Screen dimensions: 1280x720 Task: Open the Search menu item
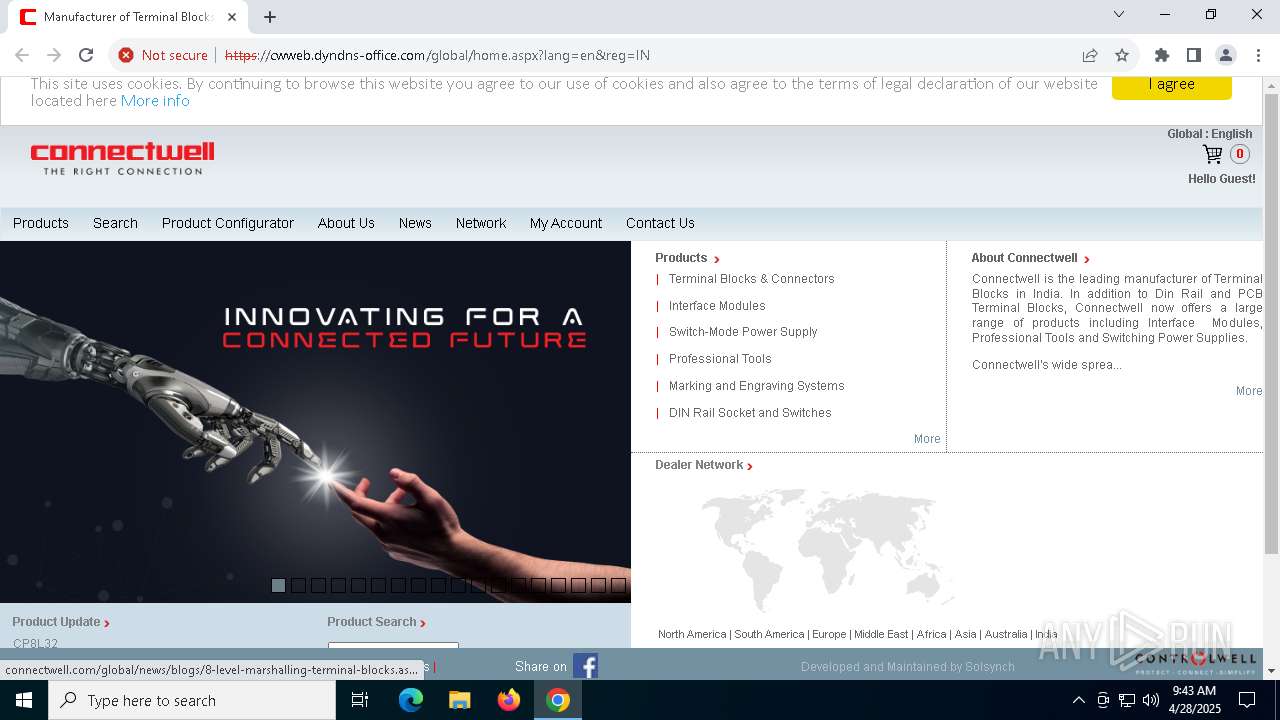pyautogui.click(x=115, y=223)
